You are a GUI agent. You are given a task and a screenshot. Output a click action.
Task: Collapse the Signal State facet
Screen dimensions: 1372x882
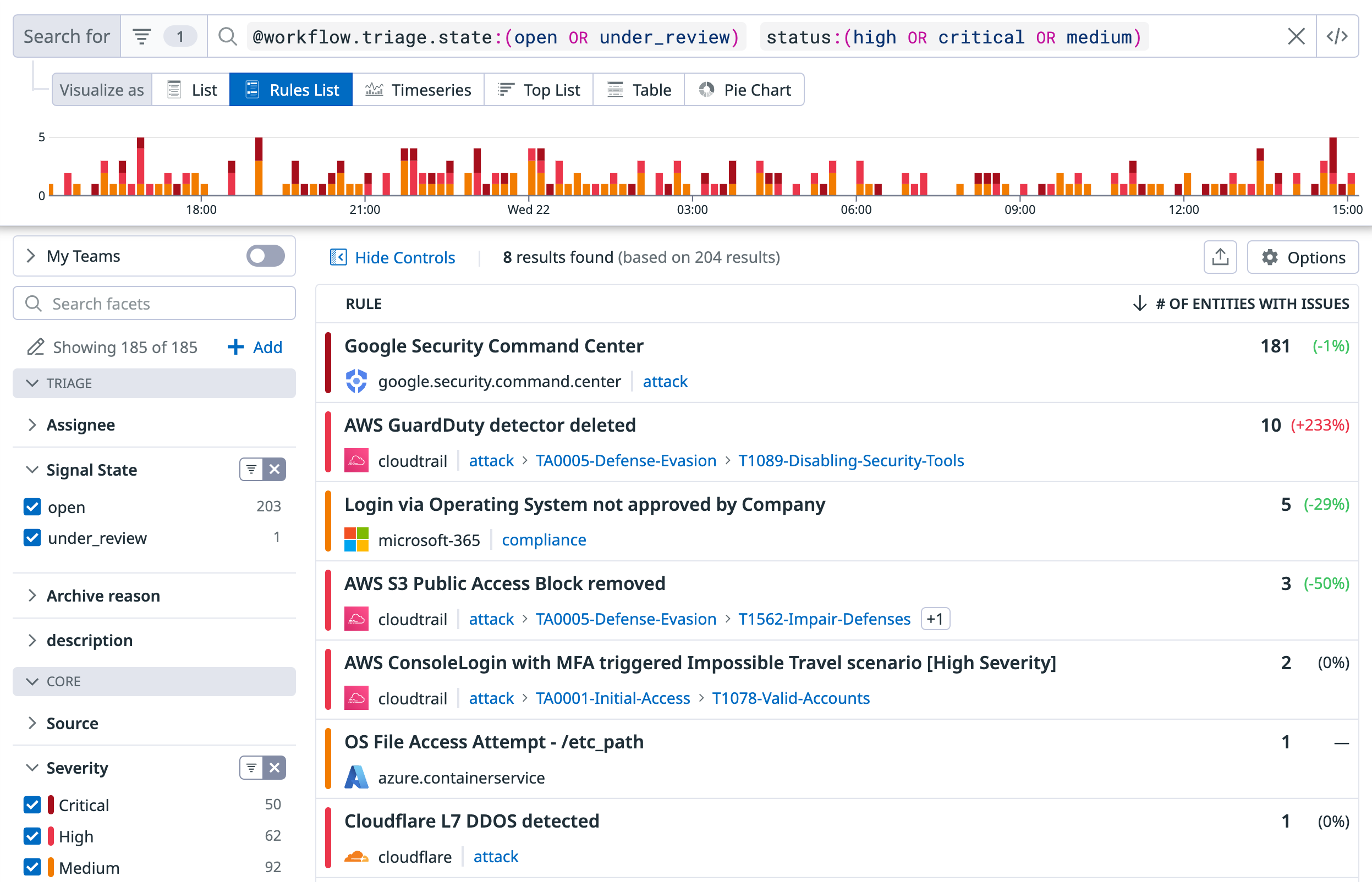click(32, 469)
